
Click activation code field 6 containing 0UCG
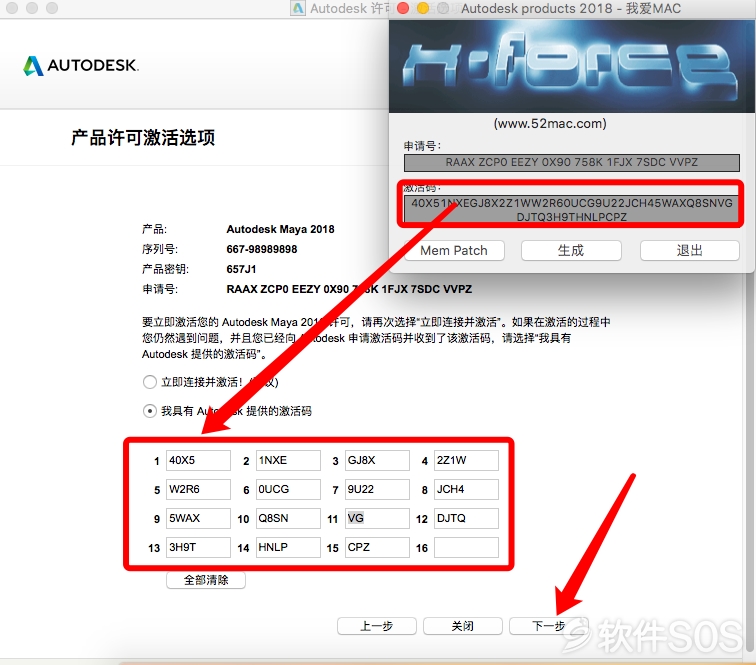point(288,489)
